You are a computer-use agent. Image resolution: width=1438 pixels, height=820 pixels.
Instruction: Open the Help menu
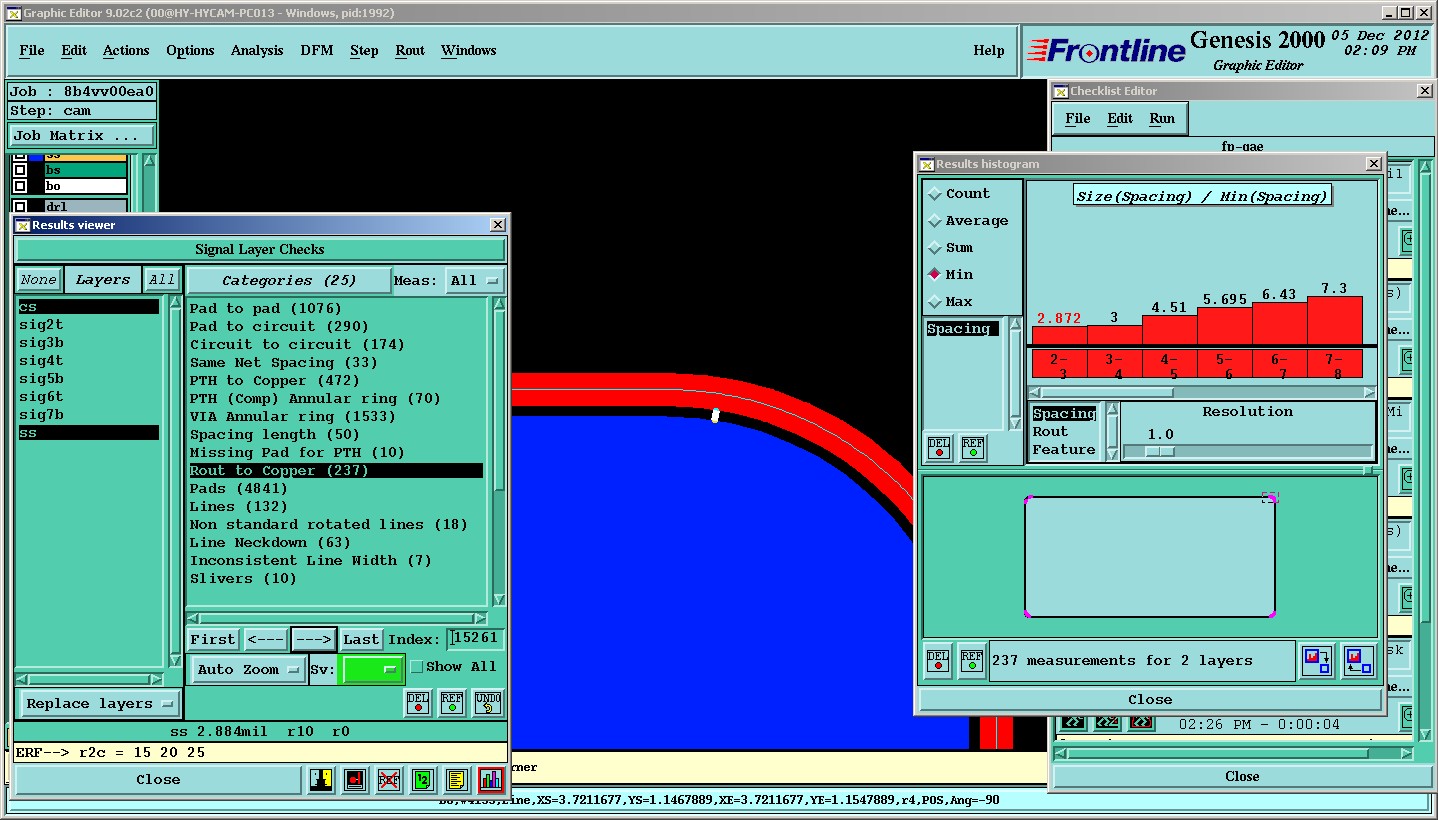(x=989, y=51)
